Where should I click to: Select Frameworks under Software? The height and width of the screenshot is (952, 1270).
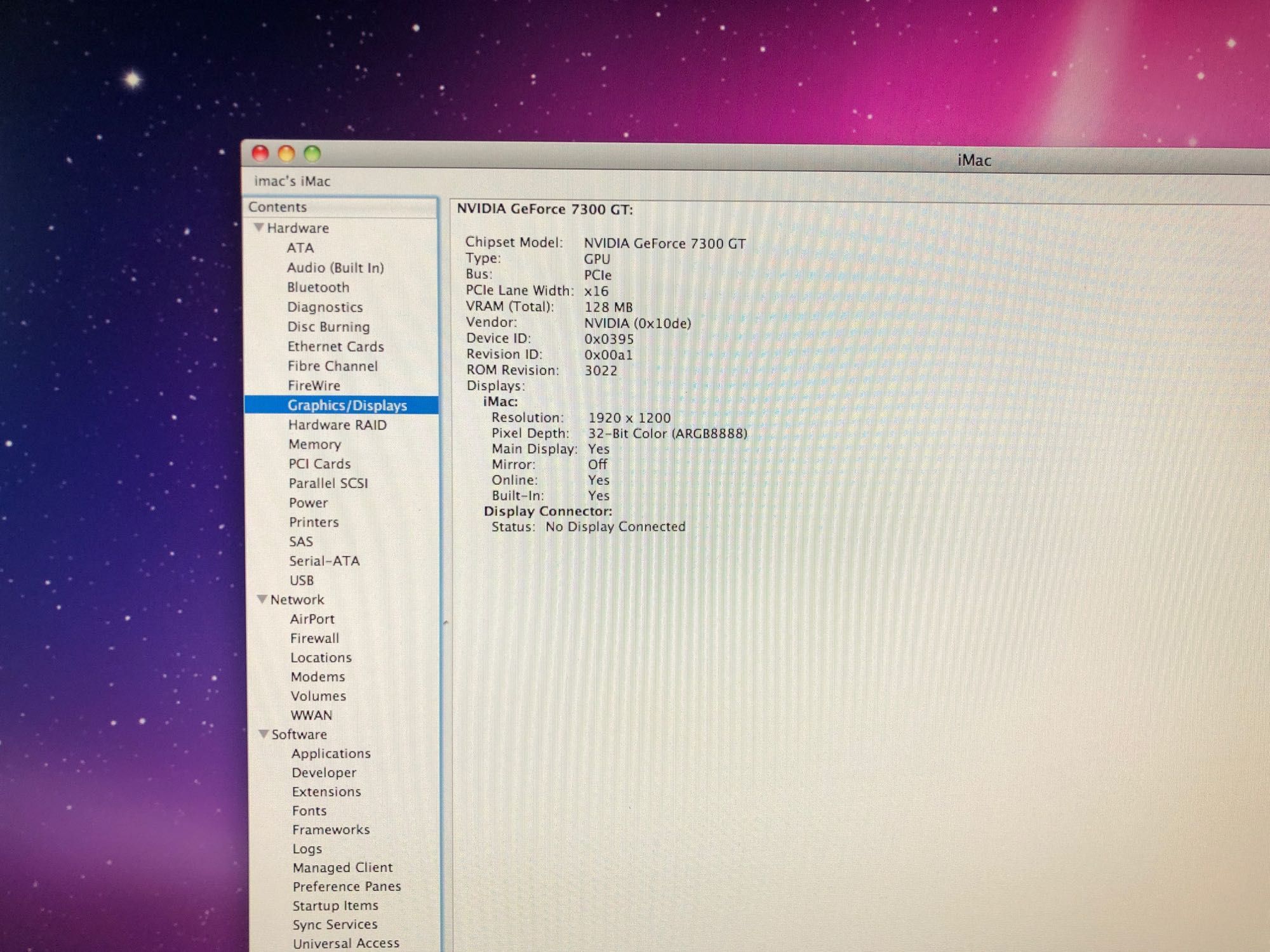(331, 830)
